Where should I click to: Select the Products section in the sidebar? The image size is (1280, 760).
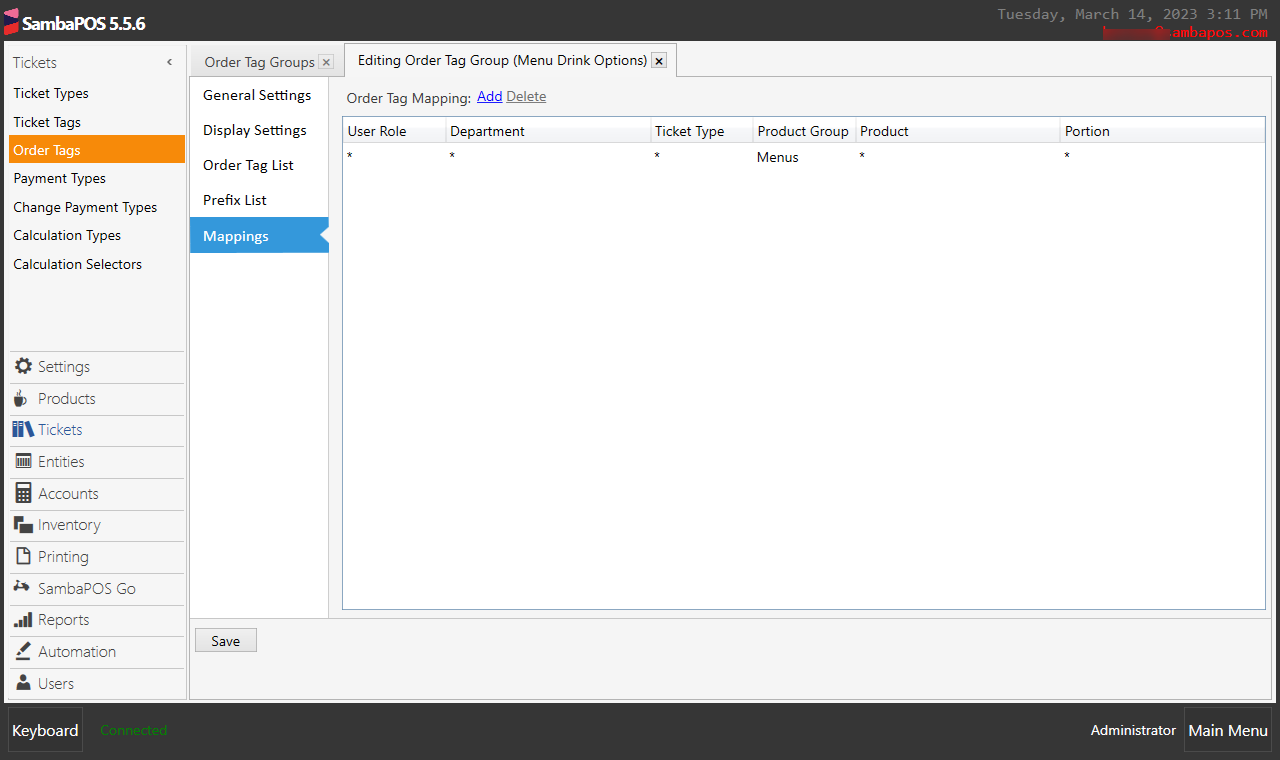(66, 398)
